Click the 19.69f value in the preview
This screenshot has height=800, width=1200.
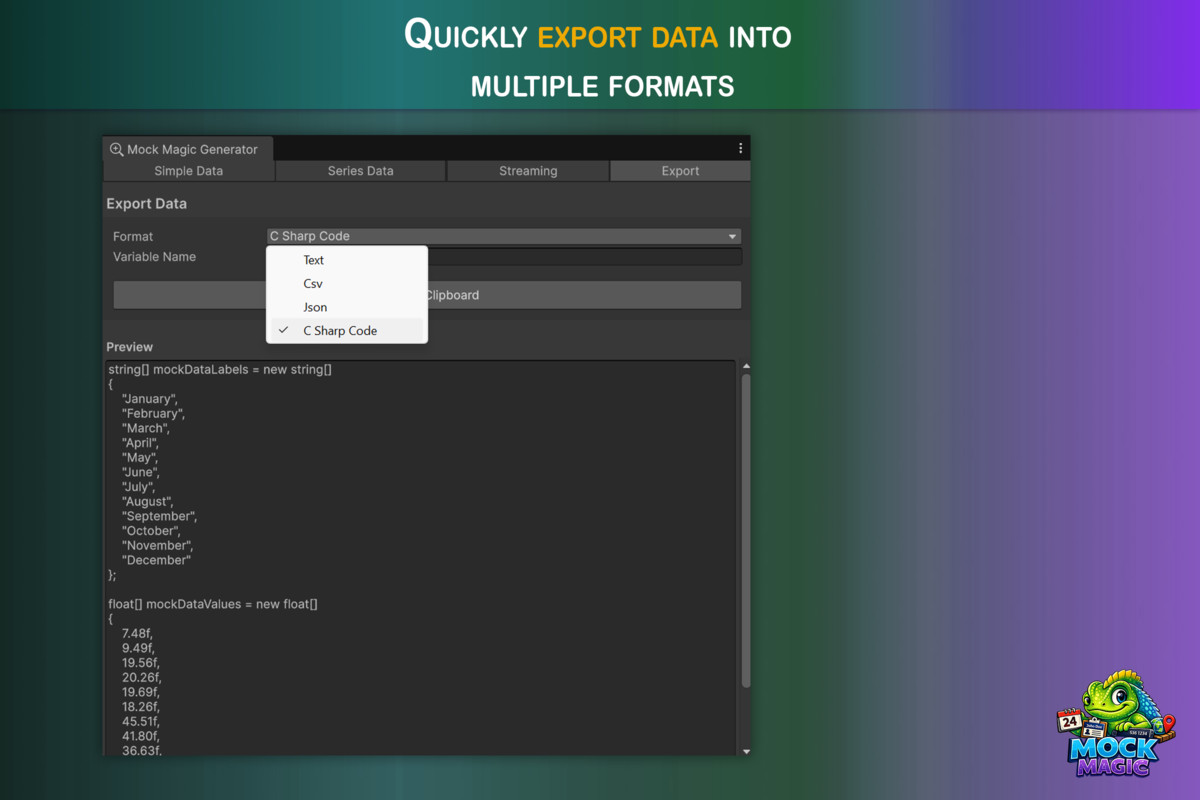click(x=140, y=692)
